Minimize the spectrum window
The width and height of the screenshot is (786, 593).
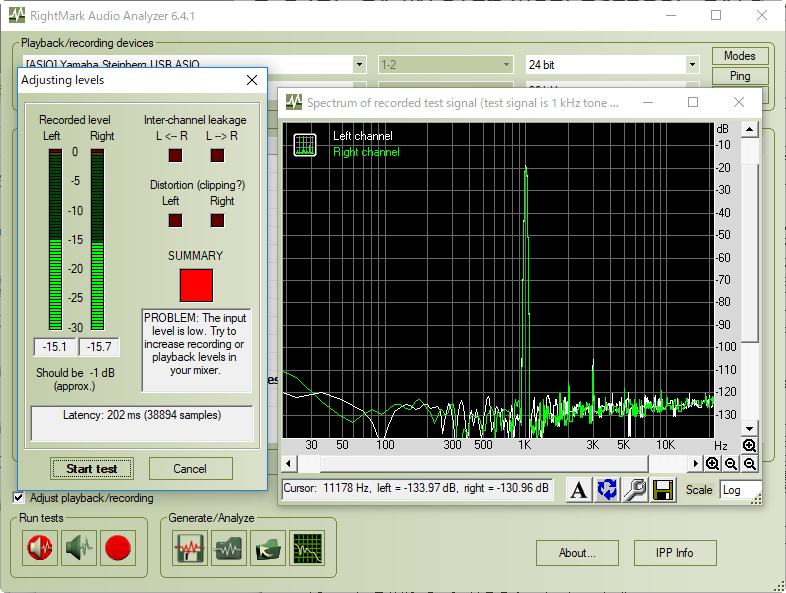(648, 102)
